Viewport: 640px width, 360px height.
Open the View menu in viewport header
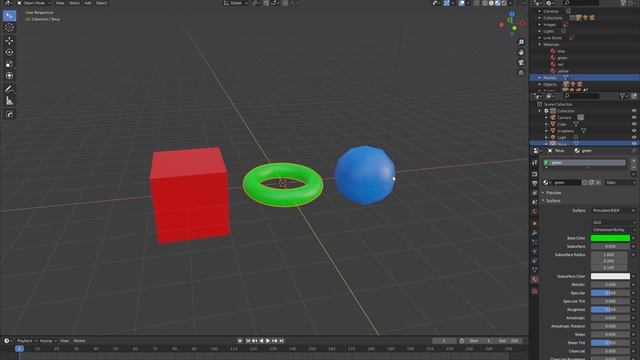point(60,3)
